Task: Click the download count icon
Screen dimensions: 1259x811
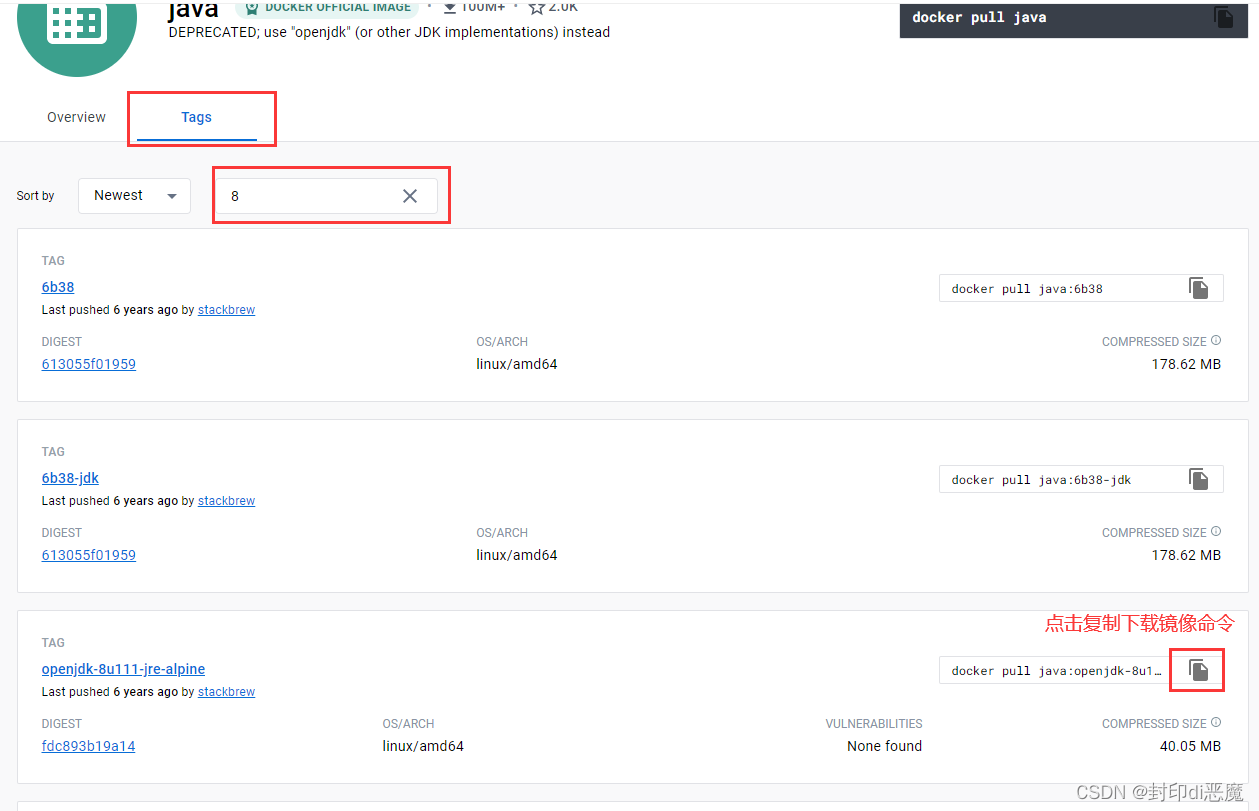Action: tap(449, 7)
